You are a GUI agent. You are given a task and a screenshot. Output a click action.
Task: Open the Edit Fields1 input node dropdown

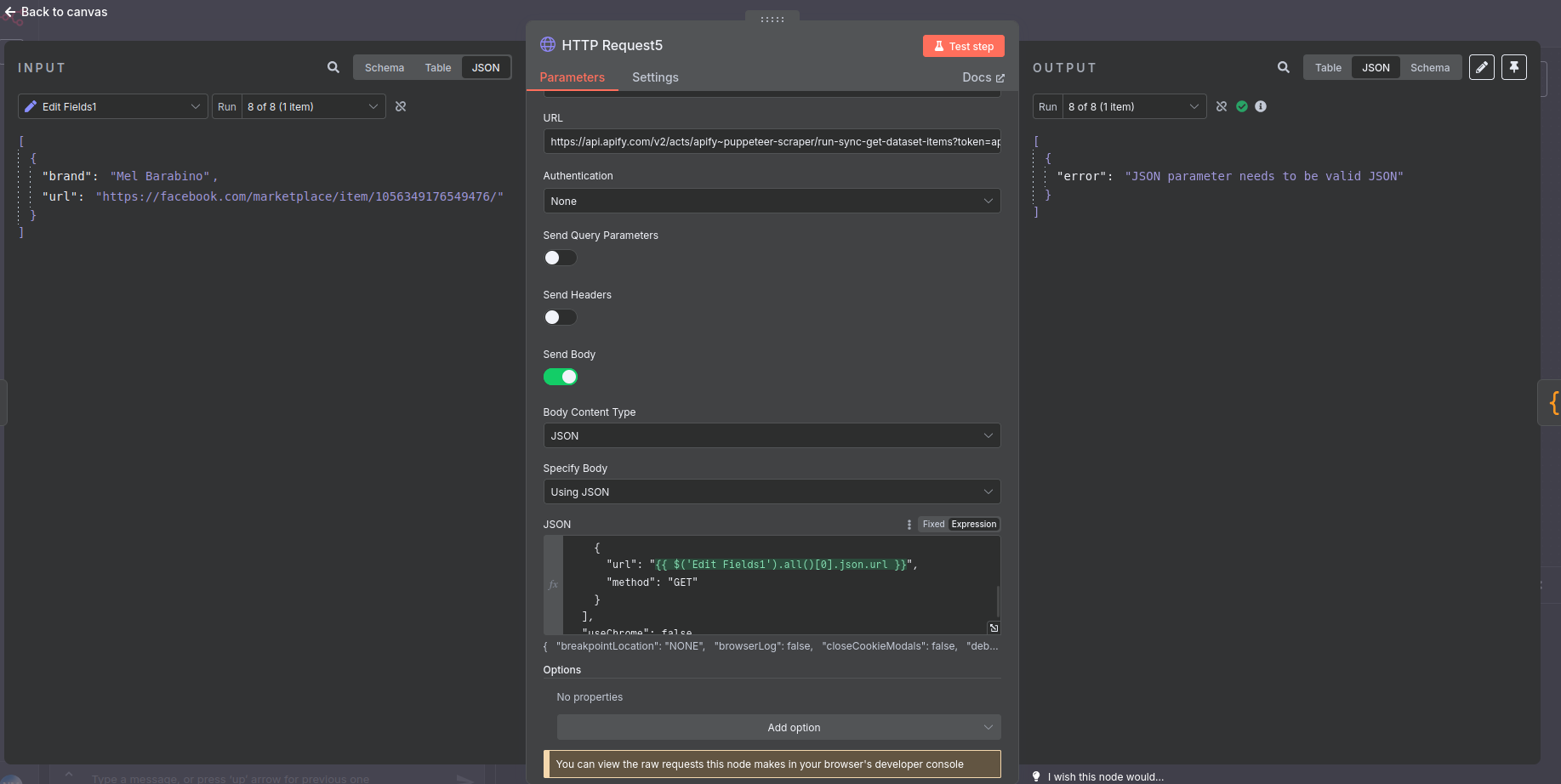(x=113, y=106)
